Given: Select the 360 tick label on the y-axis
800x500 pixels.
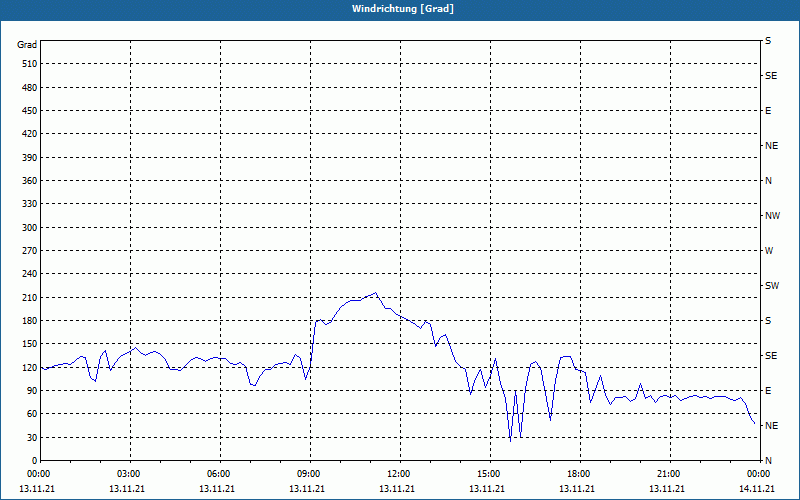Looking at the screenshot, I should coord(30,181).
